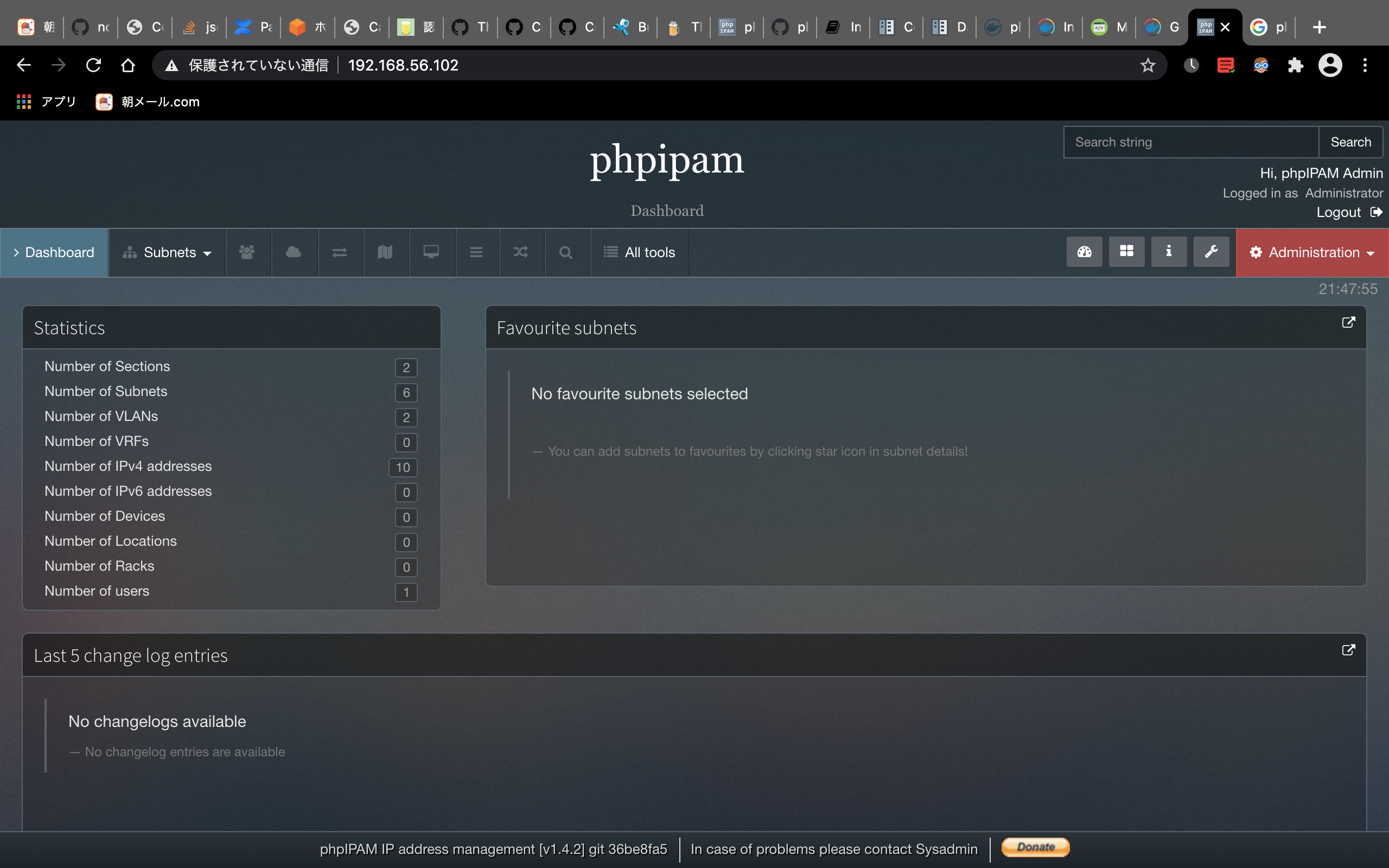This screenshot has width=1389, height=868.
Task: Click the info icon button
Action: pos(1169,251)
